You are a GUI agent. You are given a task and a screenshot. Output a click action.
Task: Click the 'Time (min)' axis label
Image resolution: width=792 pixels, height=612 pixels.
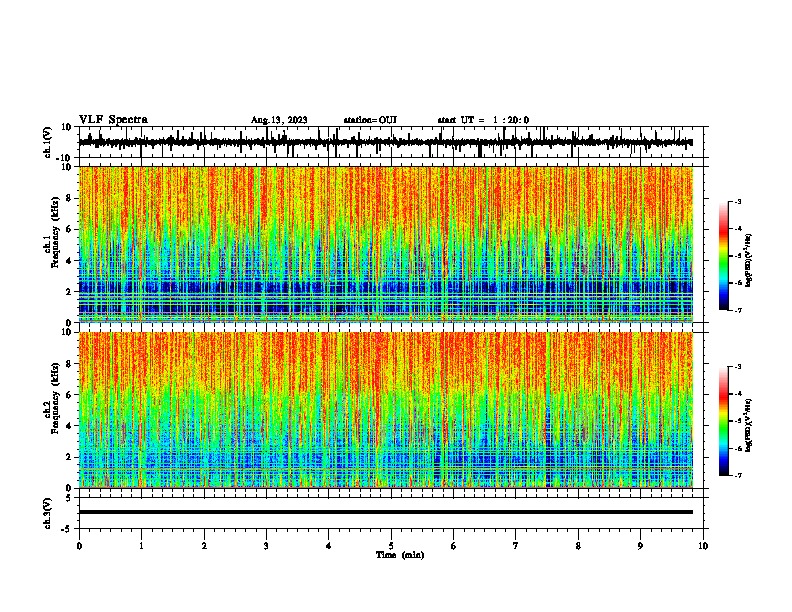click(x=400, y=555)
